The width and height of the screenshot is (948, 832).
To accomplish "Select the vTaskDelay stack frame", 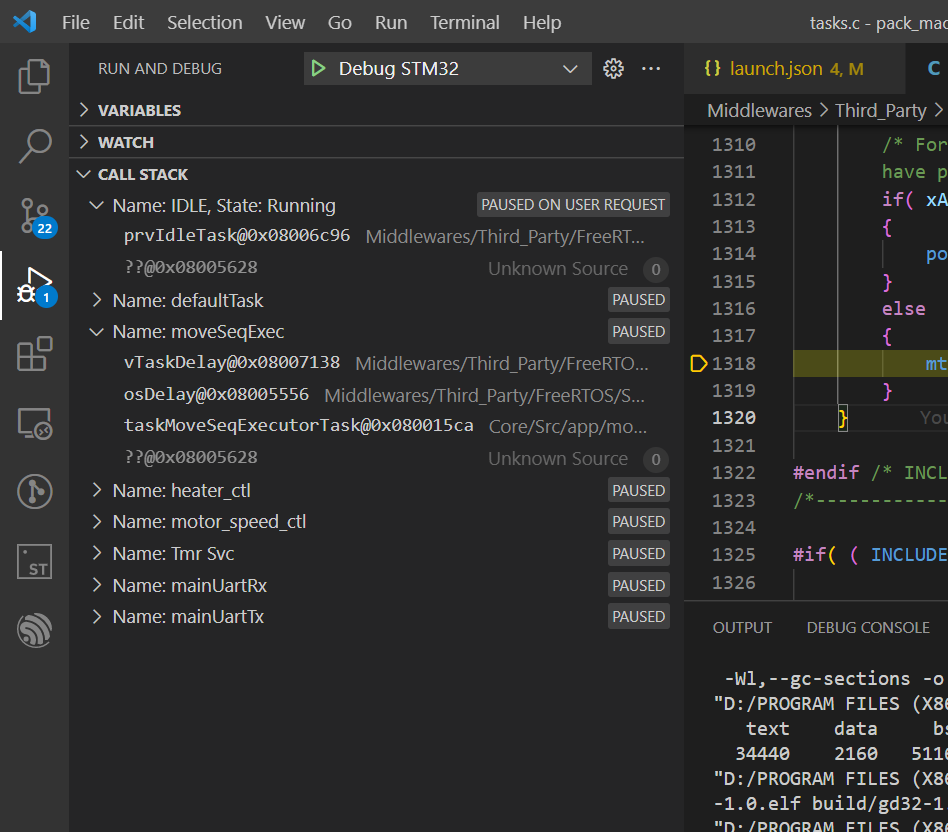I will (x=232, y=363).
